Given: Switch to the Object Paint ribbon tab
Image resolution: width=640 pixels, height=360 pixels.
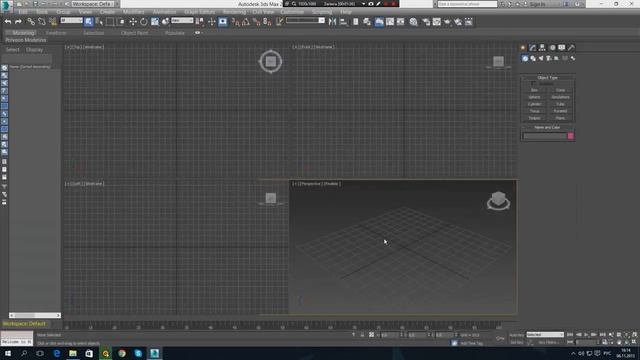Looking at the screenshot, I should coord(134,33).
